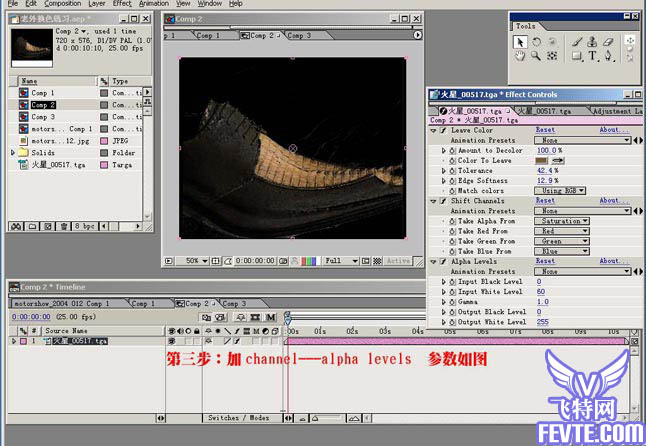Image resolution: width=646 pixels, height=446 pixels.
Task: Take a snapshot with the camera icon
Action: coord(283,261)
